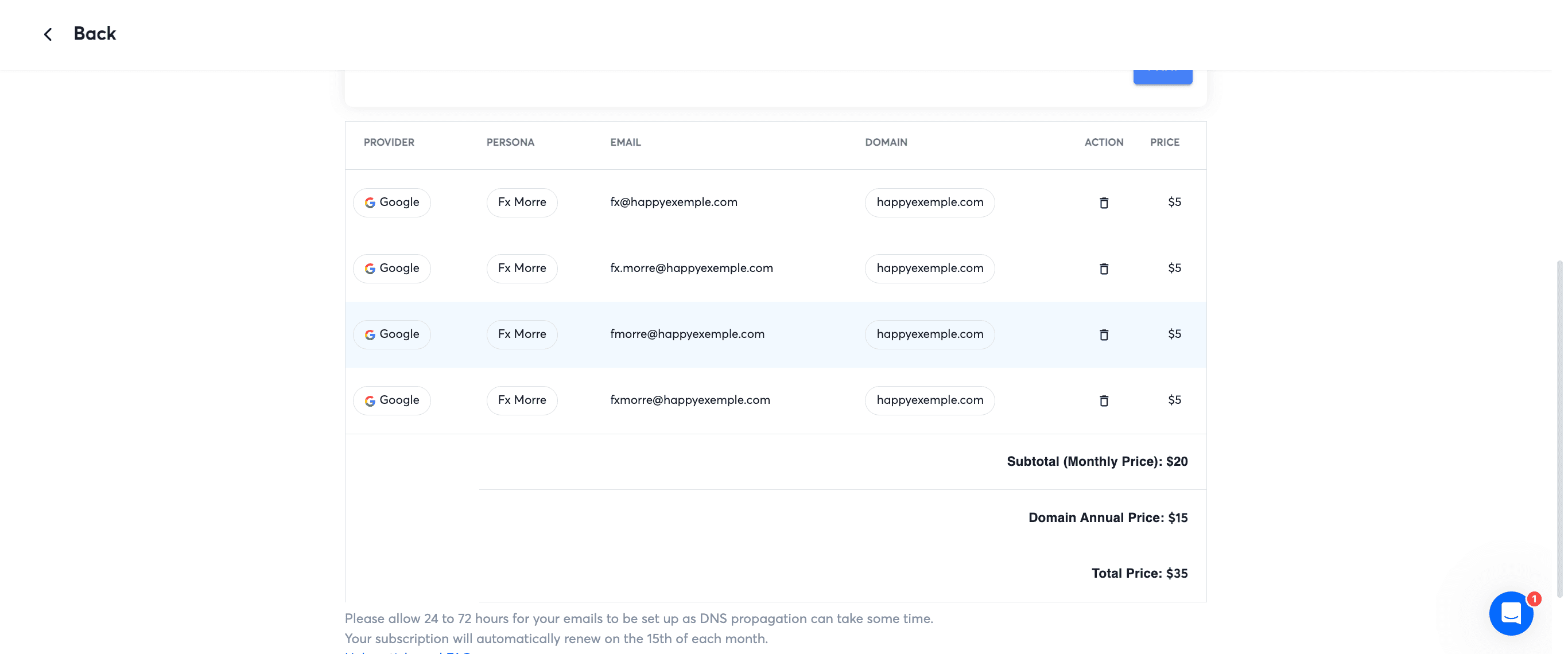Click Google provider chip for fxmorre@happyexemple.com

[x=391, y=400]
